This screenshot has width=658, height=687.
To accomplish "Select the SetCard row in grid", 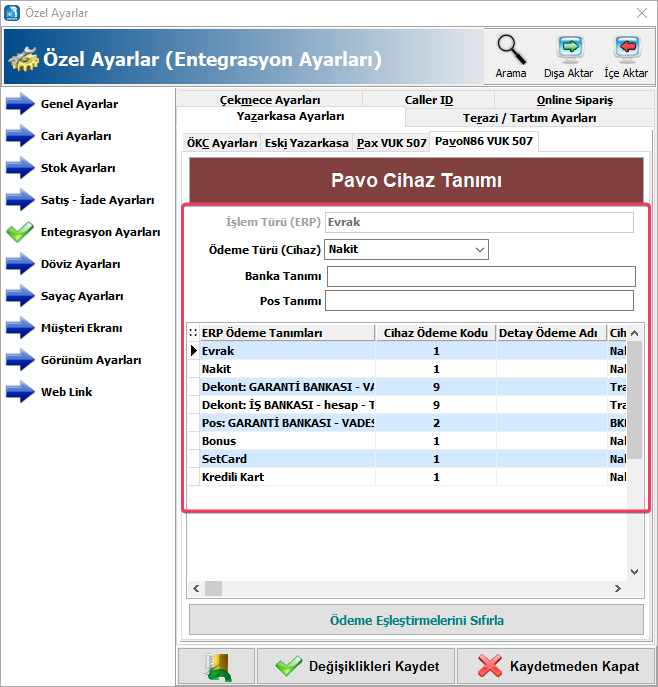I will 407,459.
